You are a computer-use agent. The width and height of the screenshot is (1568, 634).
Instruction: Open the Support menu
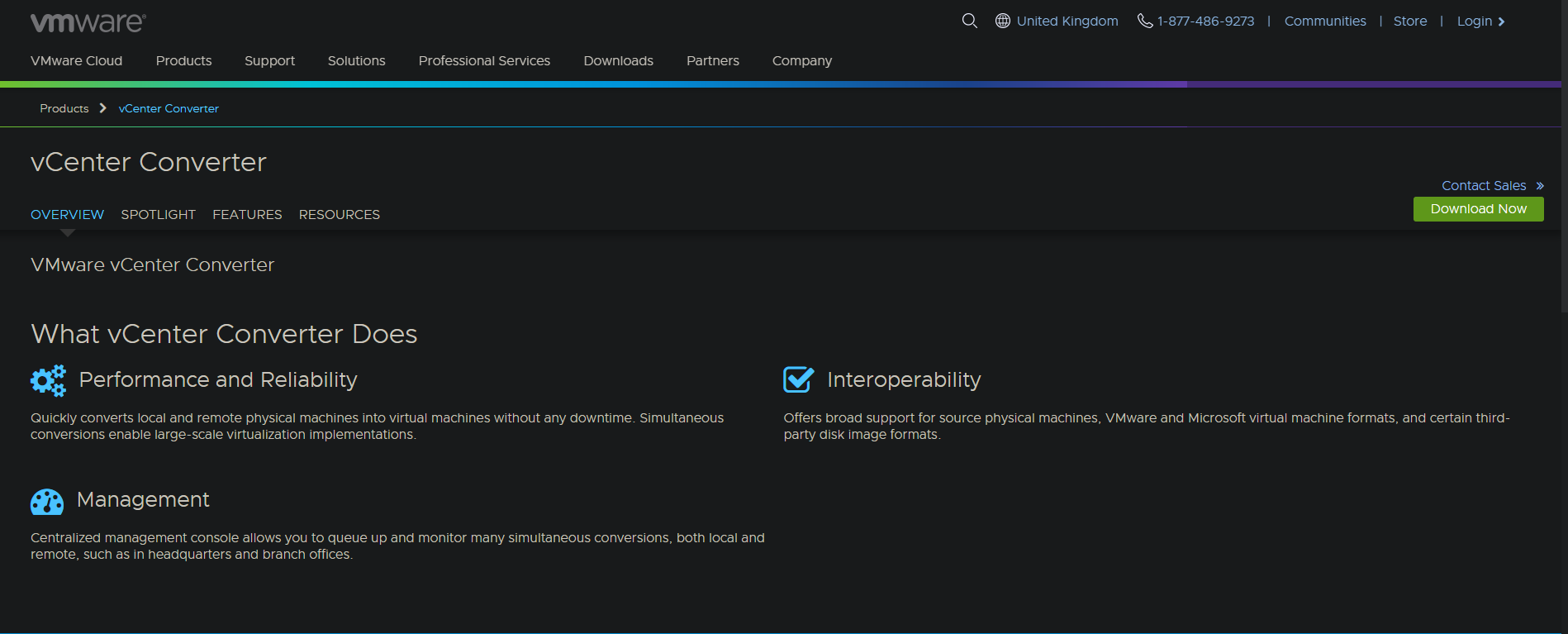pyautogui.click(x=269, y=61)
